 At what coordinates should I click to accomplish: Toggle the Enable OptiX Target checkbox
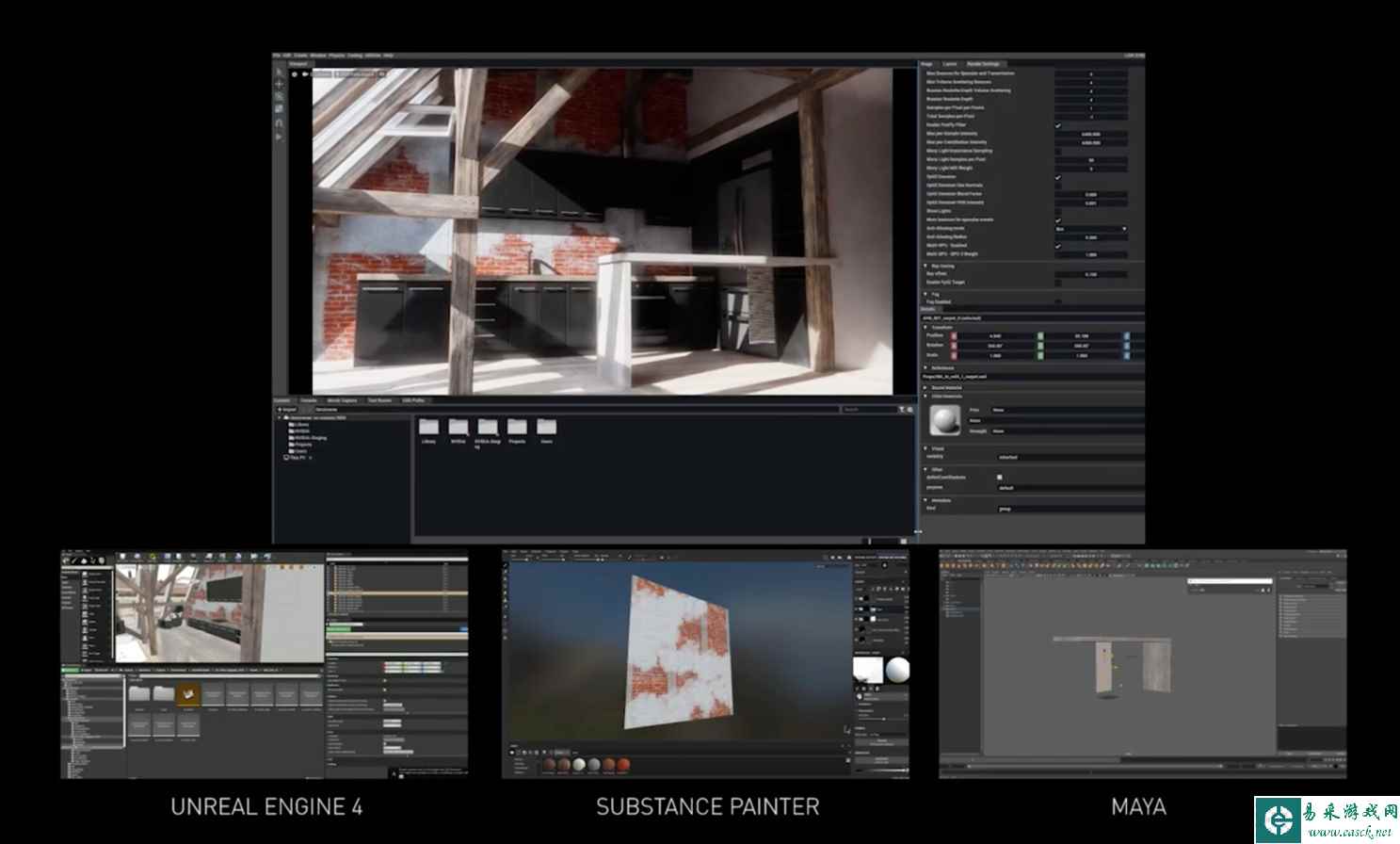[x=1057, y=283]
